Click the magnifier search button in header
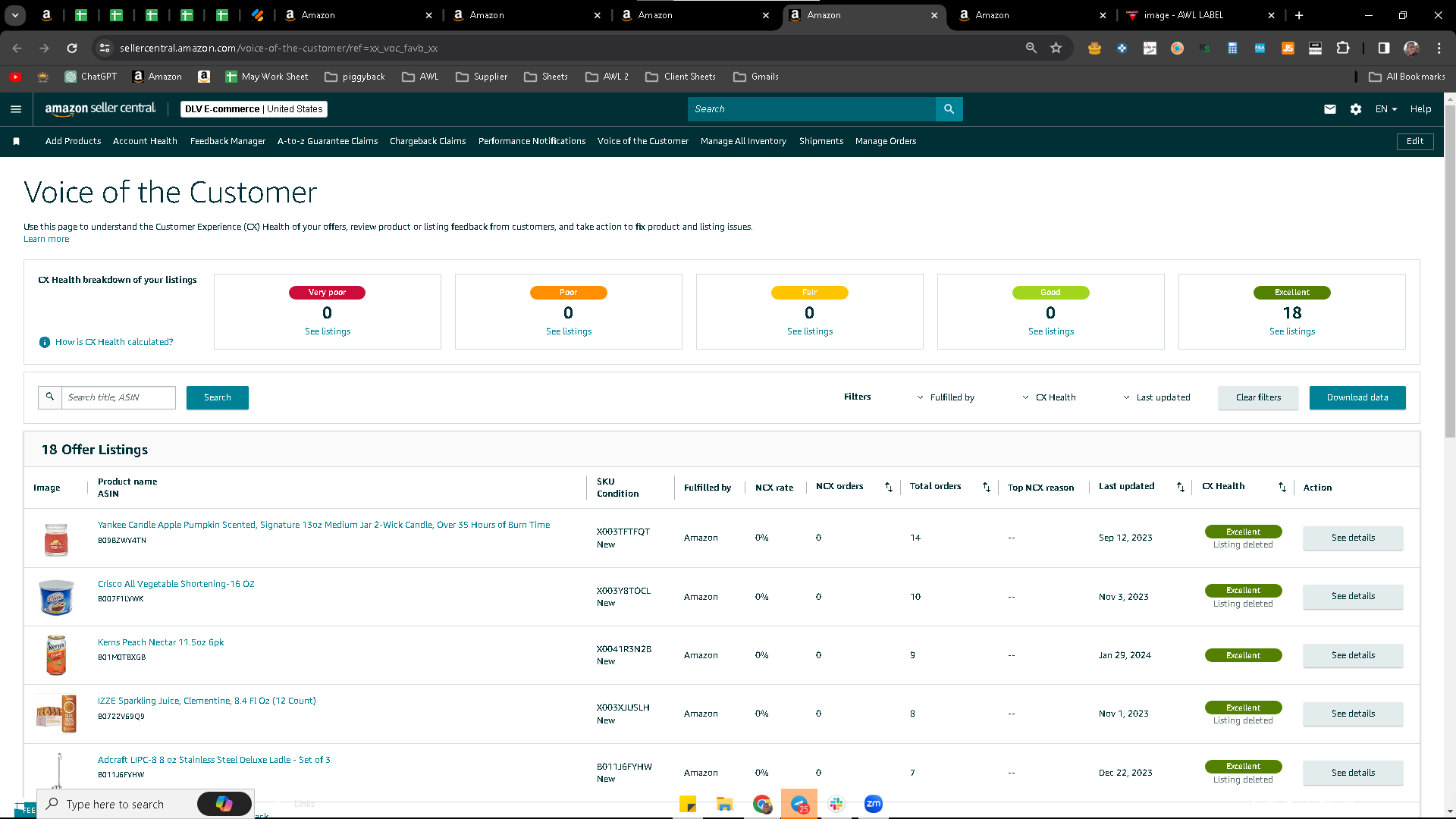 tap(949, 109)
